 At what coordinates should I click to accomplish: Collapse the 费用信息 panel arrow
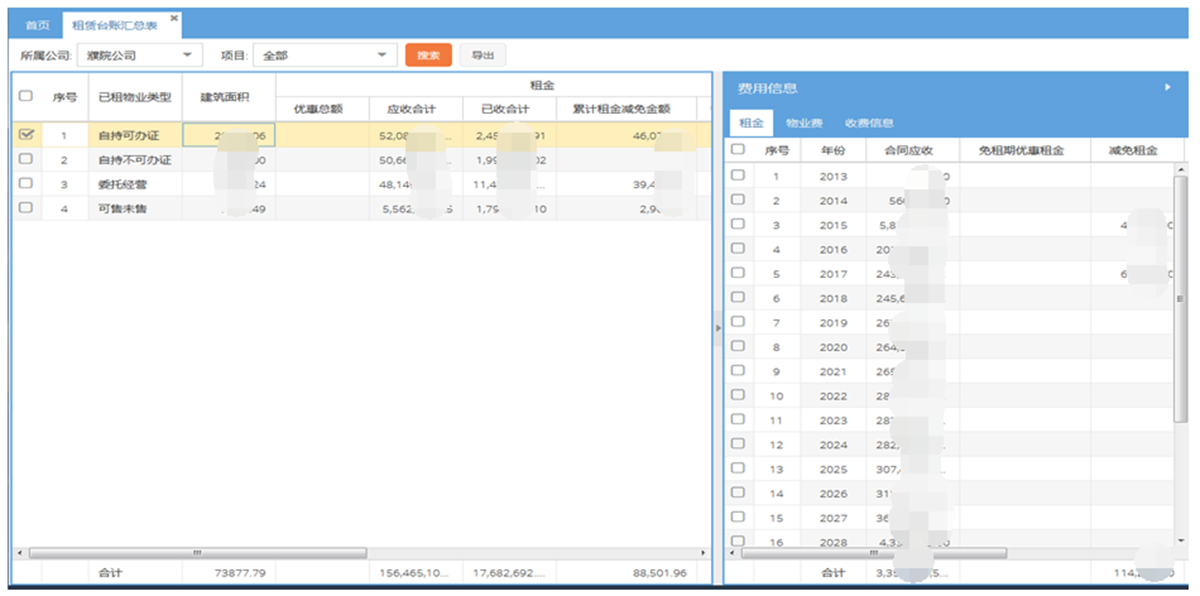1167,88
